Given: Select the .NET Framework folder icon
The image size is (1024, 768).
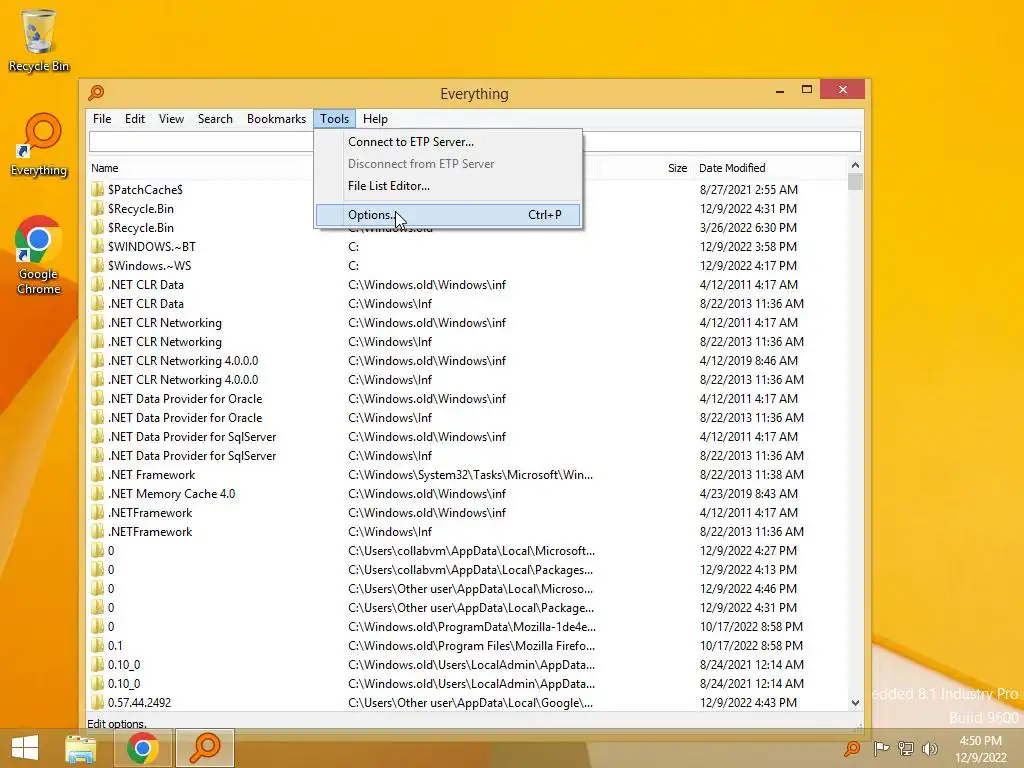Looking at the screenshot, I should [97, 475].
